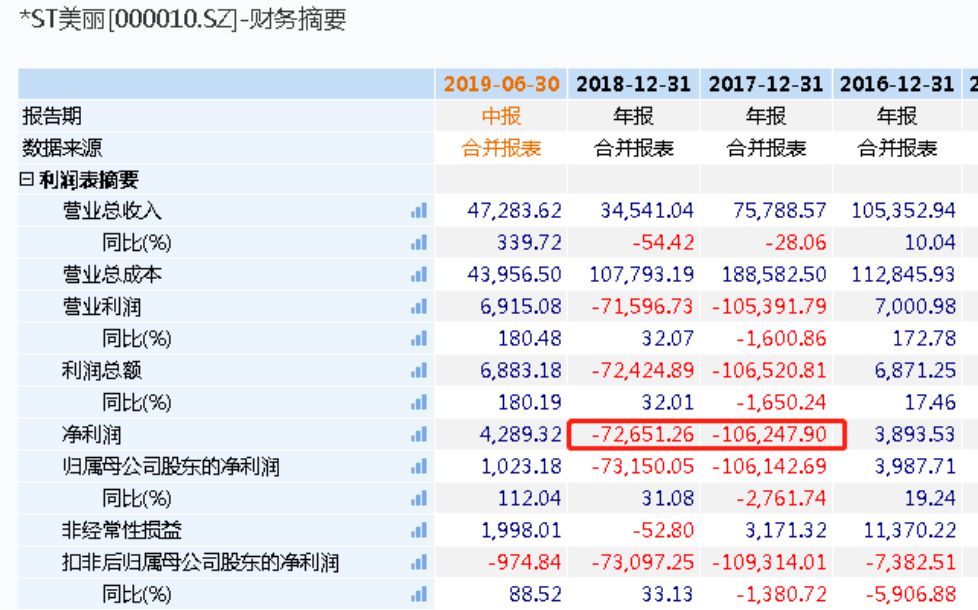Click 年报 under 2017-12-31
Viewport: 978px width, 610px height.
point(766,116)
